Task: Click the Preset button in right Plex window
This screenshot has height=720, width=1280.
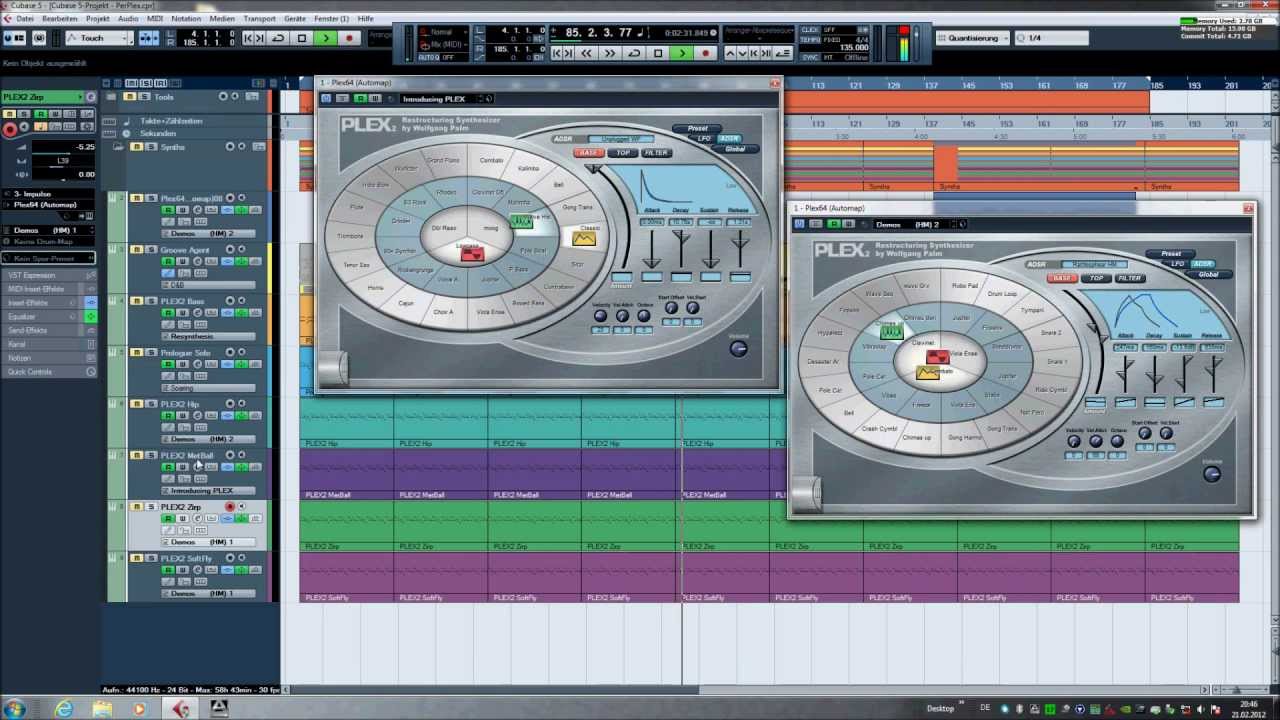Action: point(1171,254)
